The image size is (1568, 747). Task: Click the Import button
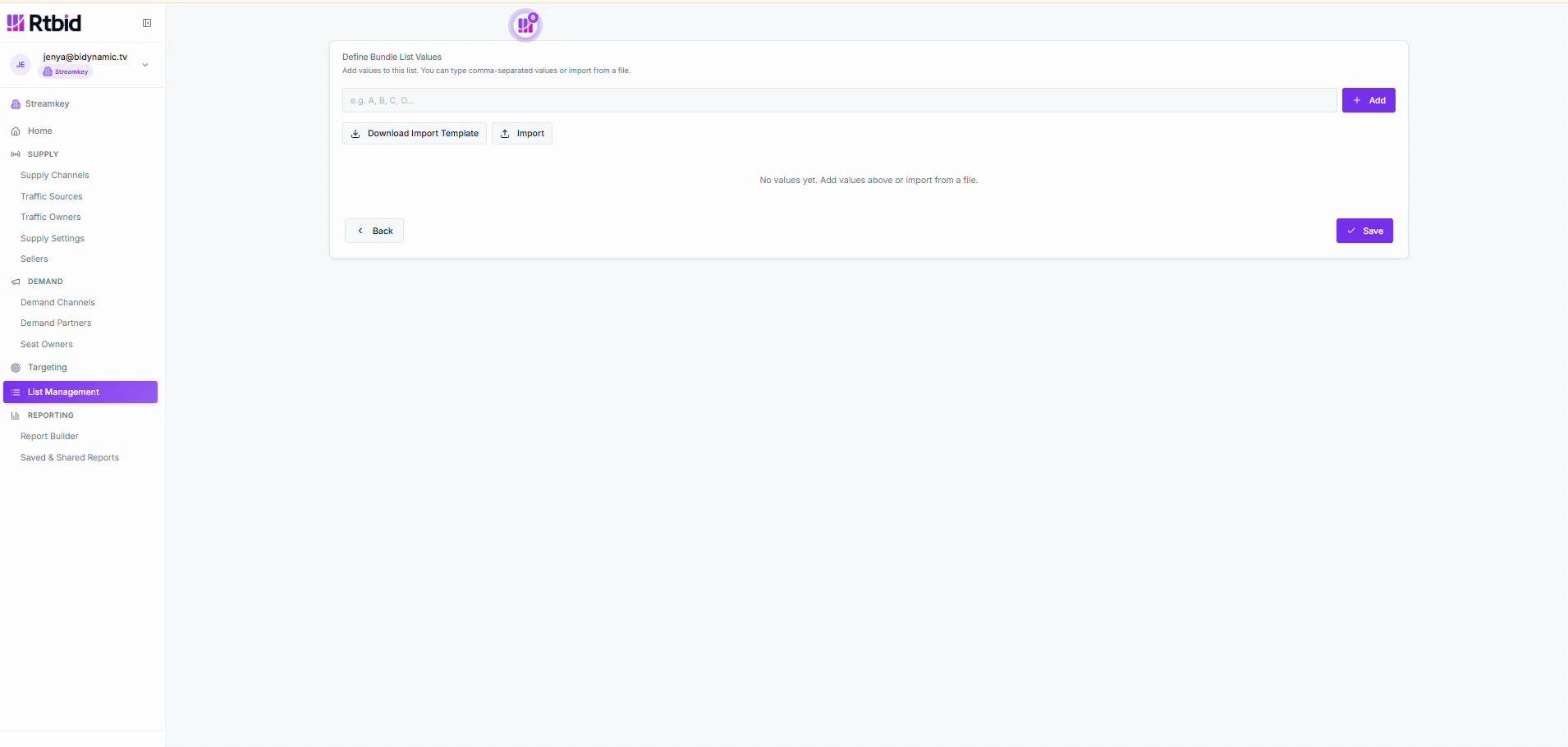click(x=522, y=134)
